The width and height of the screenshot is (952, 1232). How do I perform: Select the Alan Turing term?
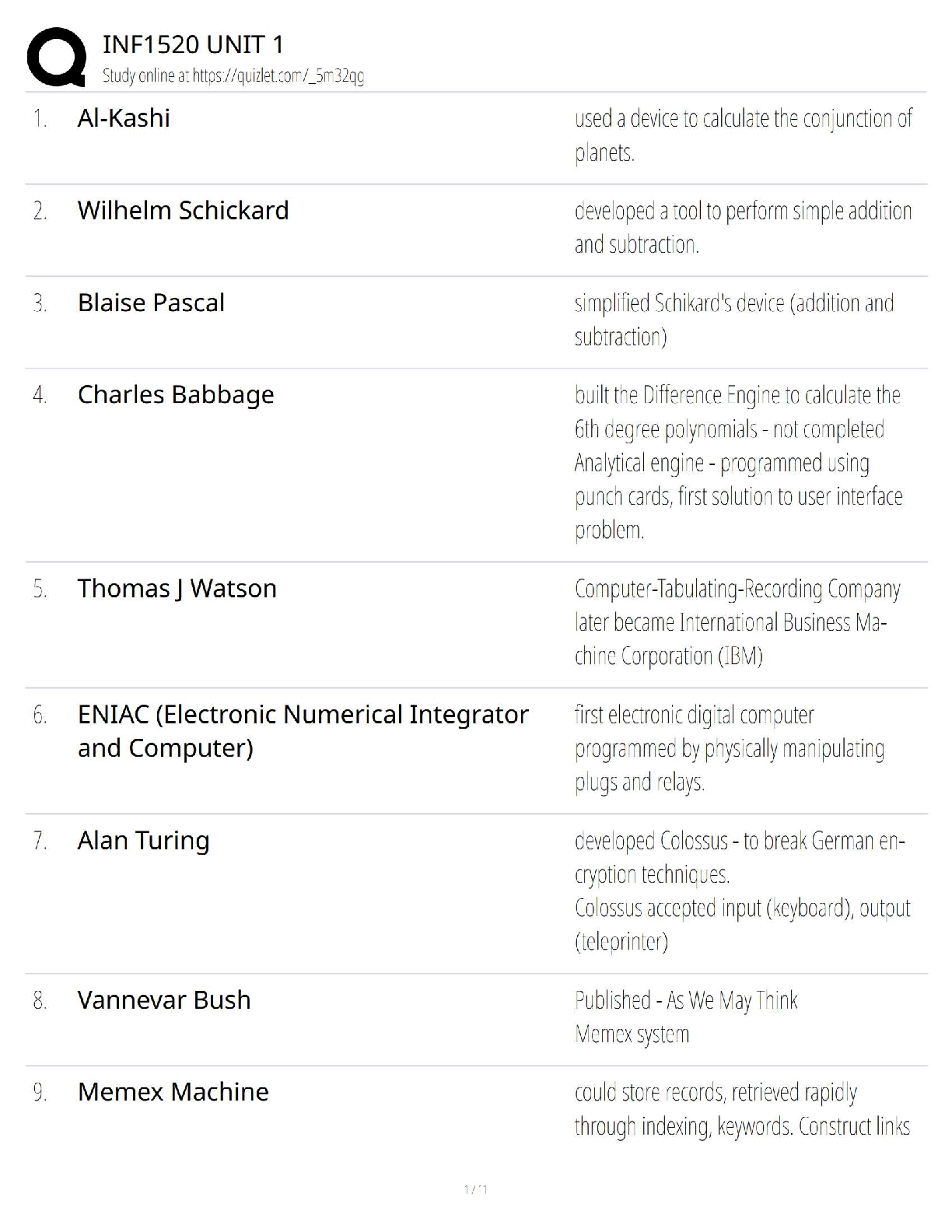tap(143, 841)
